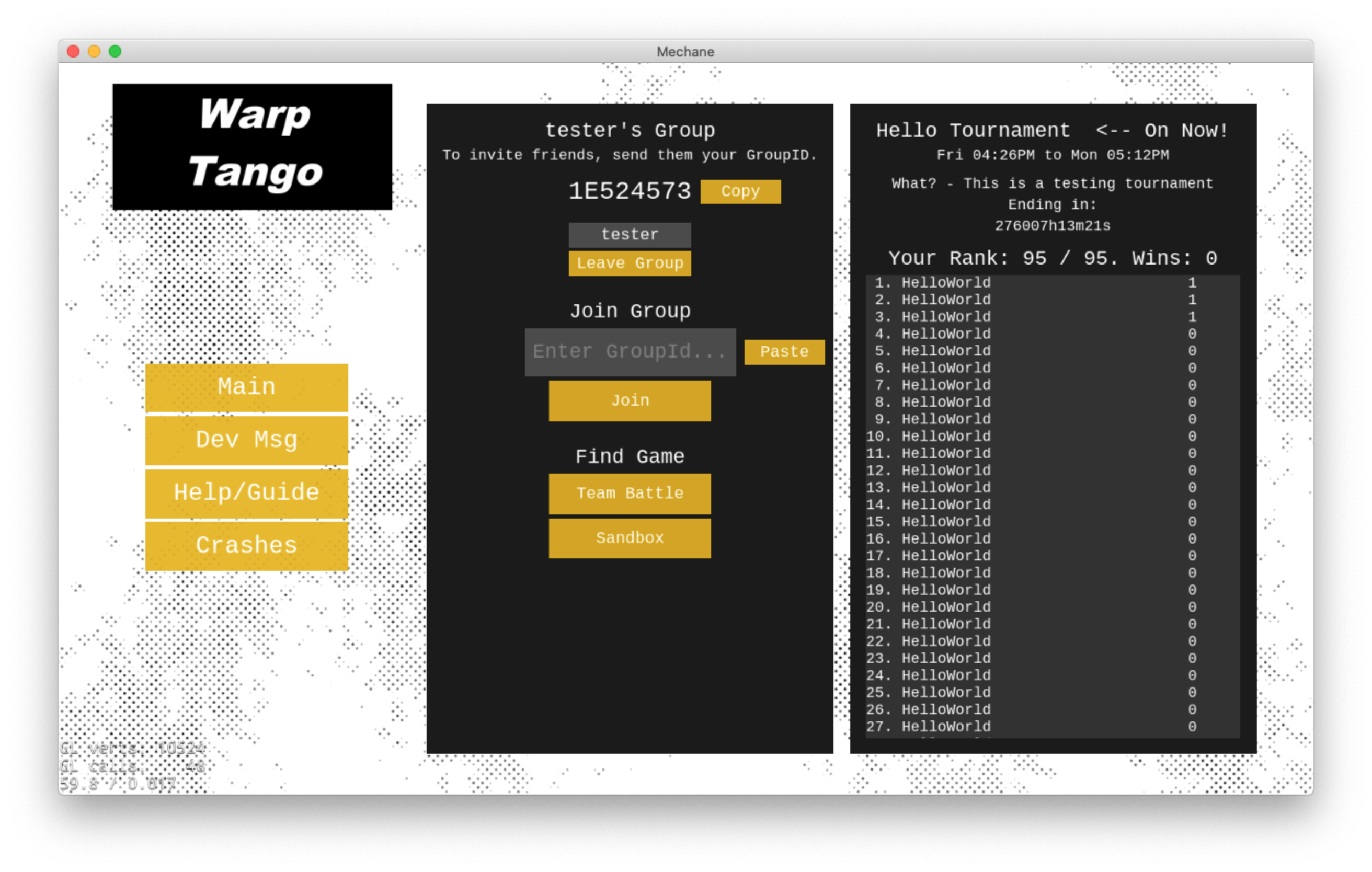Select leaderboard row 18. HelloWorld
1372x872 pixels.
(x=1053, y=573)
